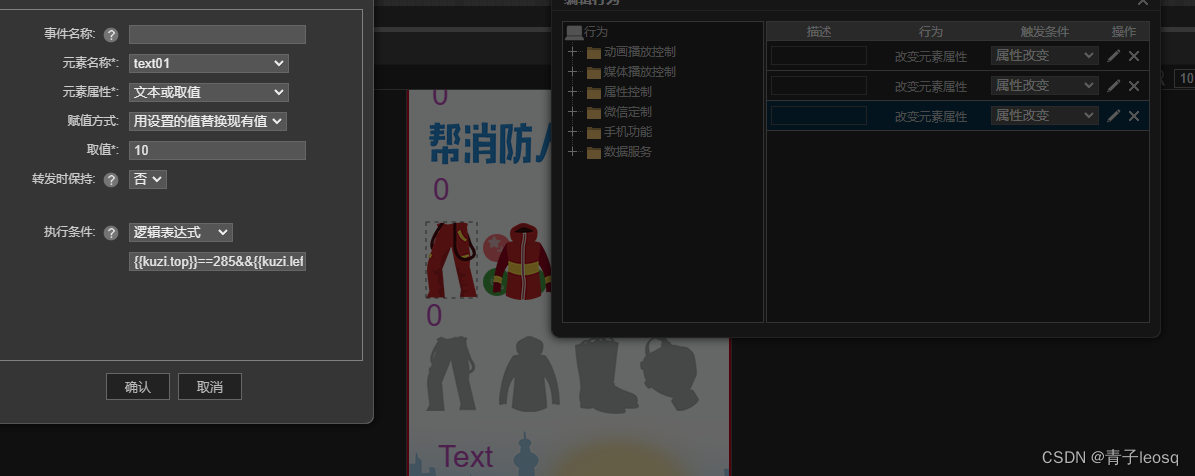Open the middle row 属性改变 trigger dropdown
This screenshot has width=1195, height=476.
(1045, 85)
